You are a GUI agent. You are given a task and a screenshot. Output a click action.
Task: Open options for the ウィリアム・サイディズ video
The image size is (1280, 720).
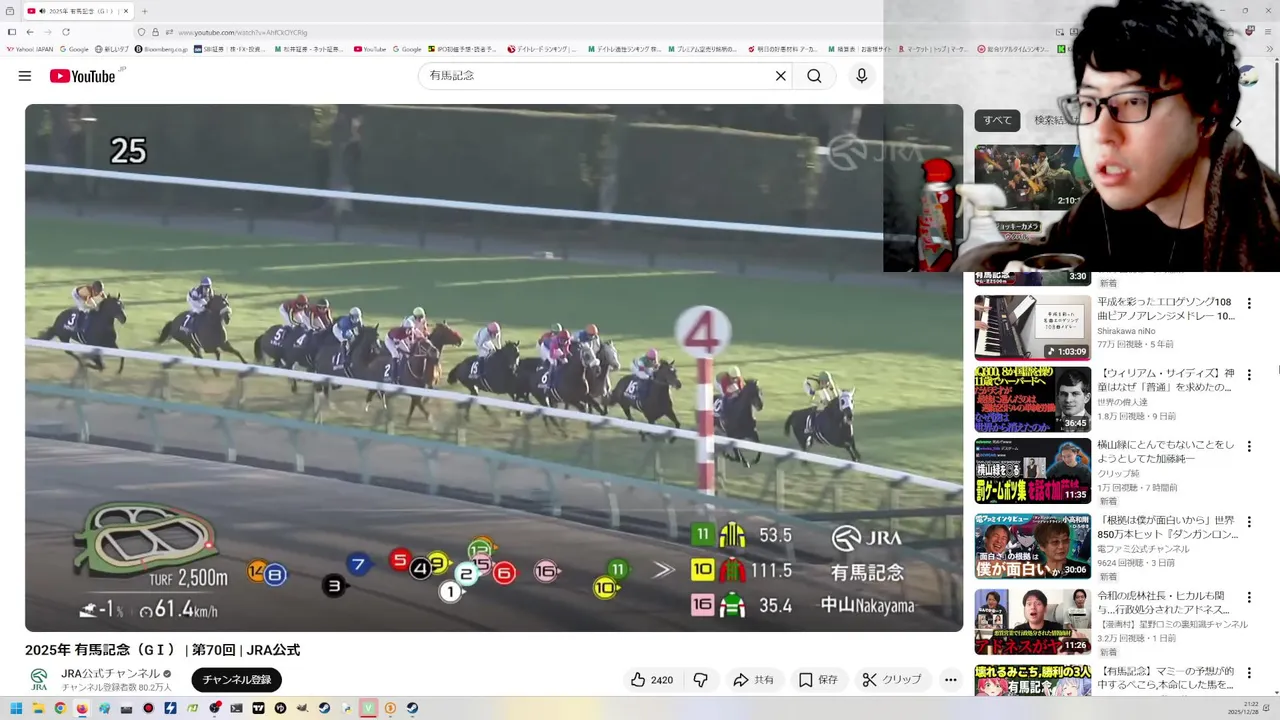click(x=1249, y=375)
